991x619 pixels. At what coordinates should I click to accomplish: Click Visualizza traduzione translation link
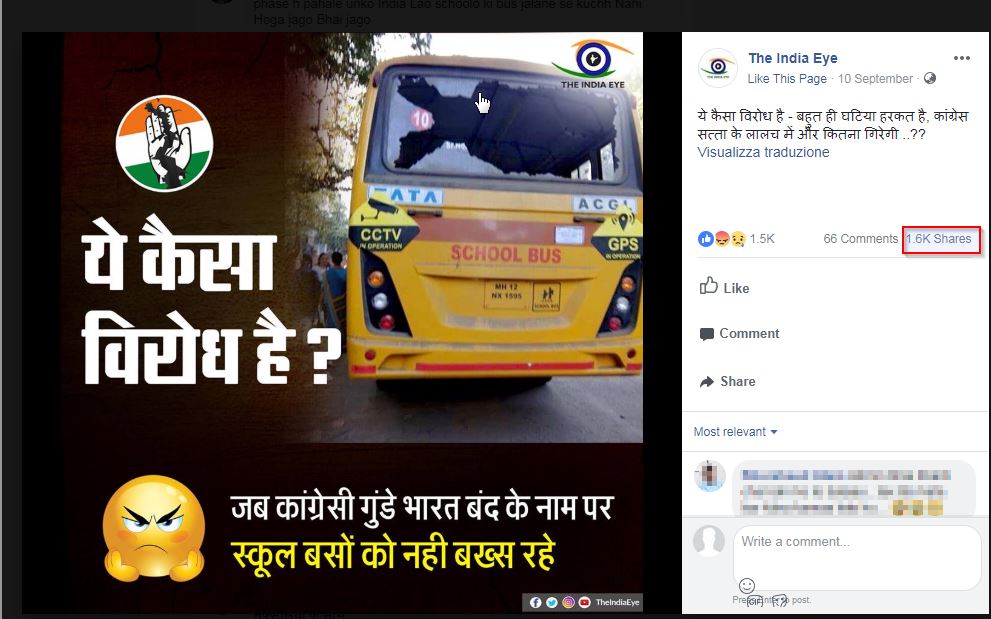click(763, 152)
